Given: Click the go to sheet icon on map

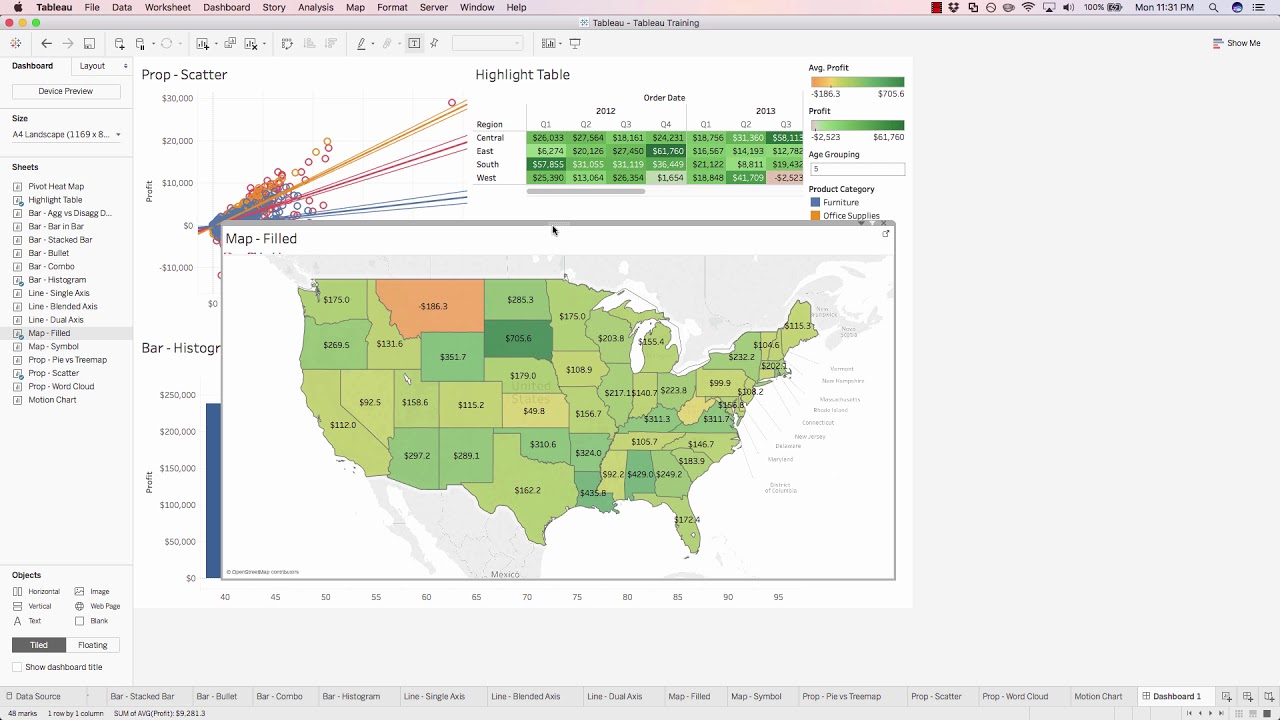Looking at the screenshot, I should coord(885,234).
